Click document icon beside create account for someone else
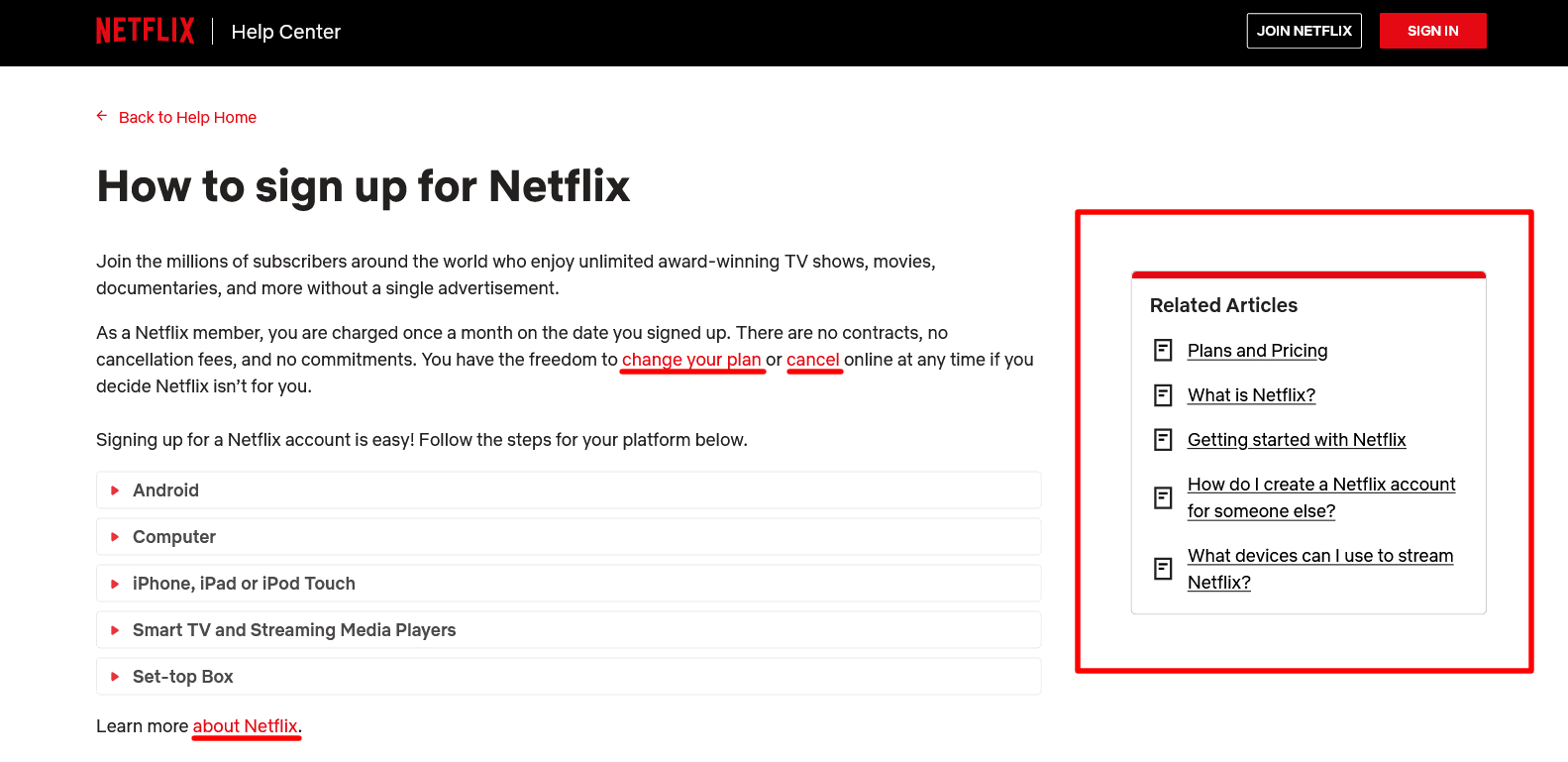The image size is (1568, 762). (x=1163, y=497)
